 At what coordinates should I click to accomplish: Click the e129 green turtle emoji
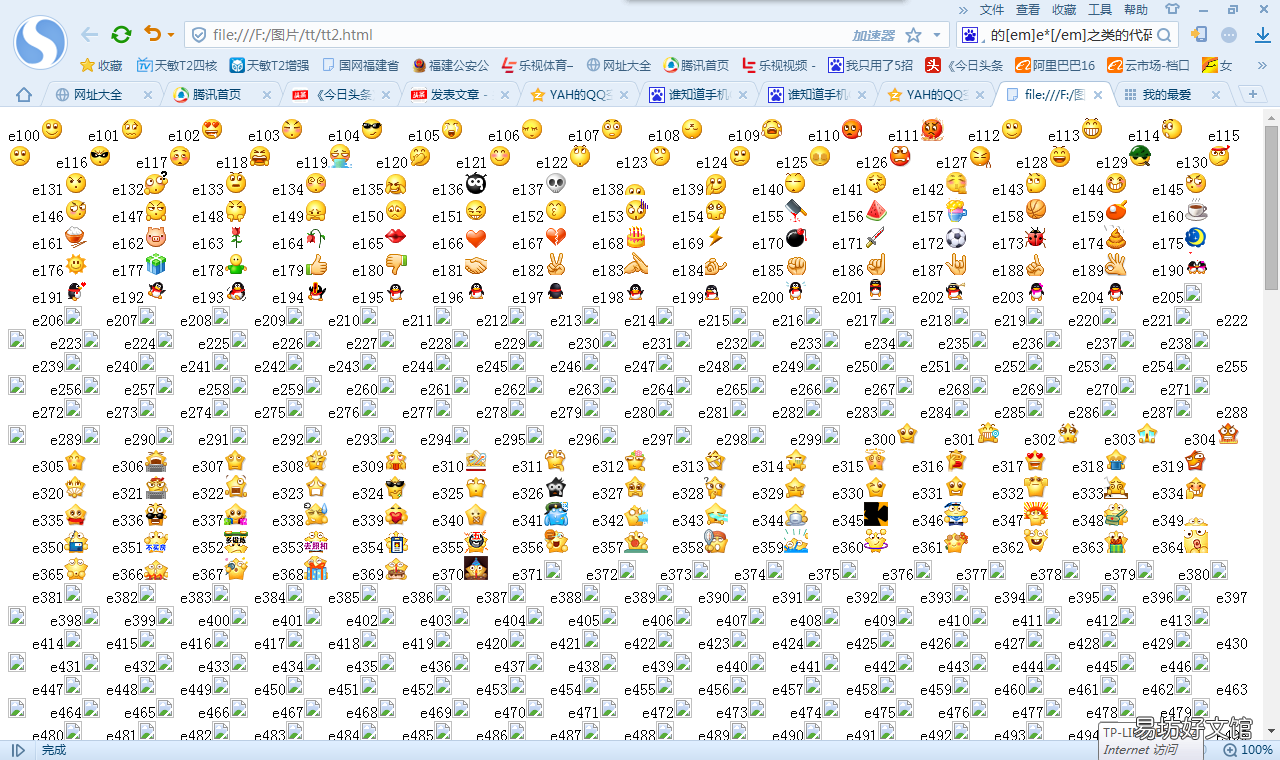[1139, 155]
